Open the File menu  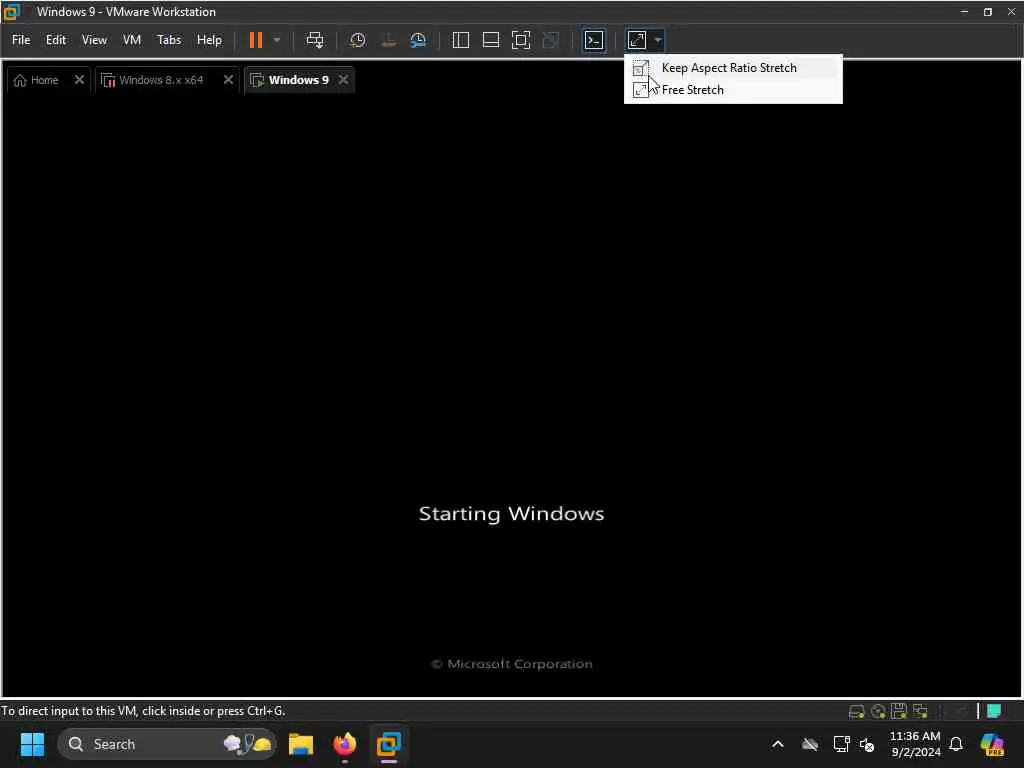[21, 40]
